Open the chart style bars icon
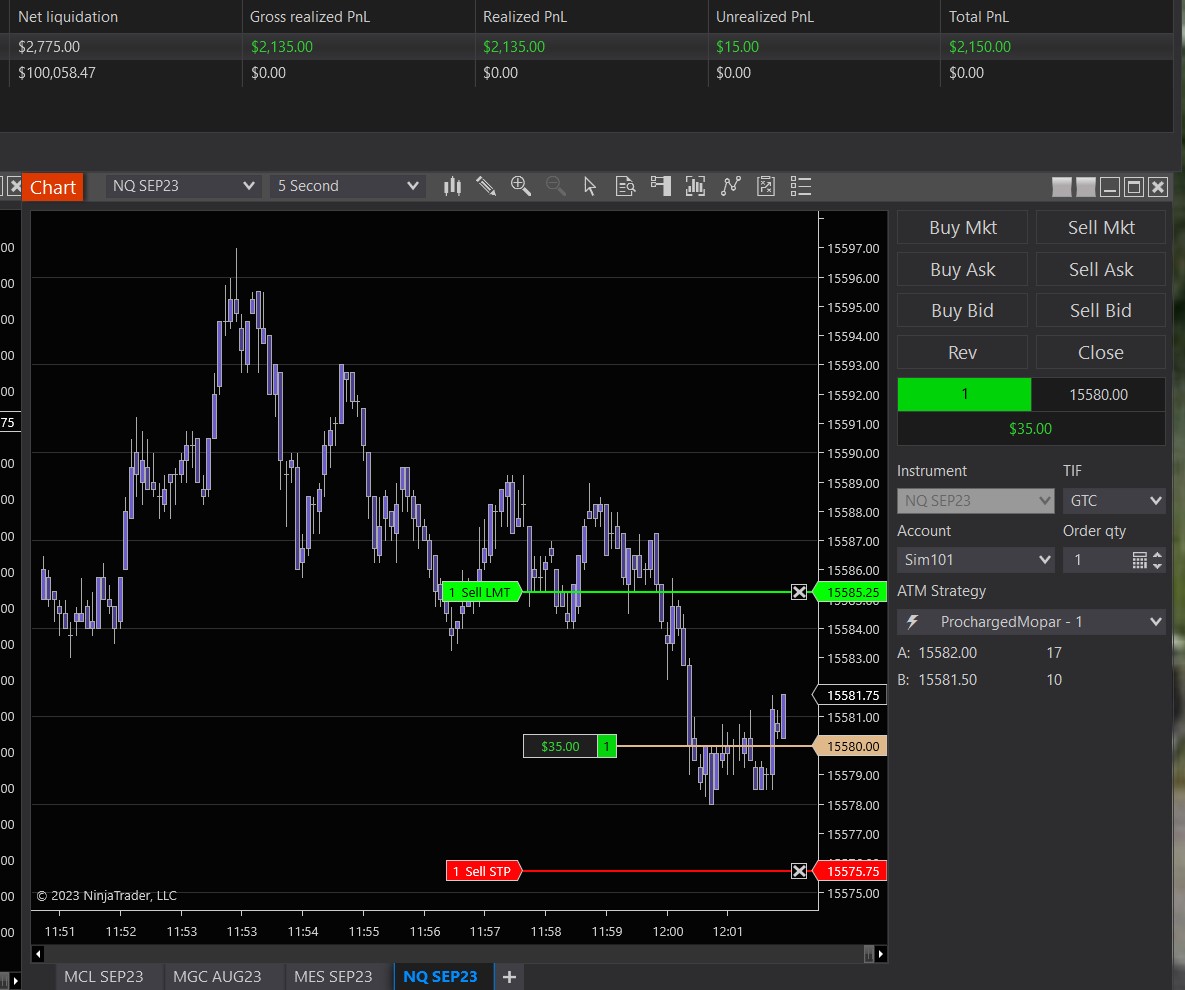This screenshot has height=990, width=1185. [453, 186]
